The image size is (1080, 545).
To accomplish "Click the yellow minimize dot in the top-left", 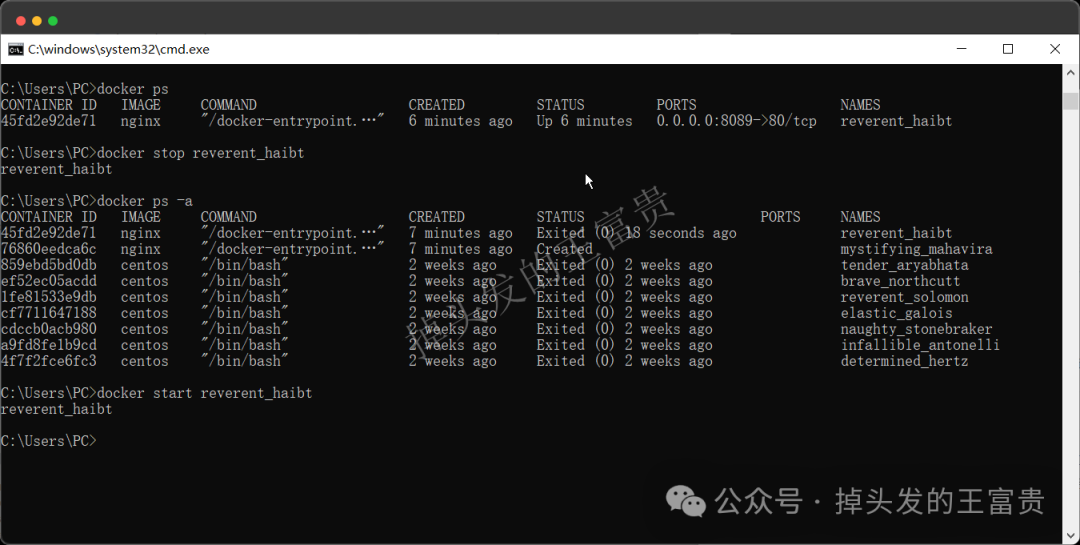I will pos(37,21).
